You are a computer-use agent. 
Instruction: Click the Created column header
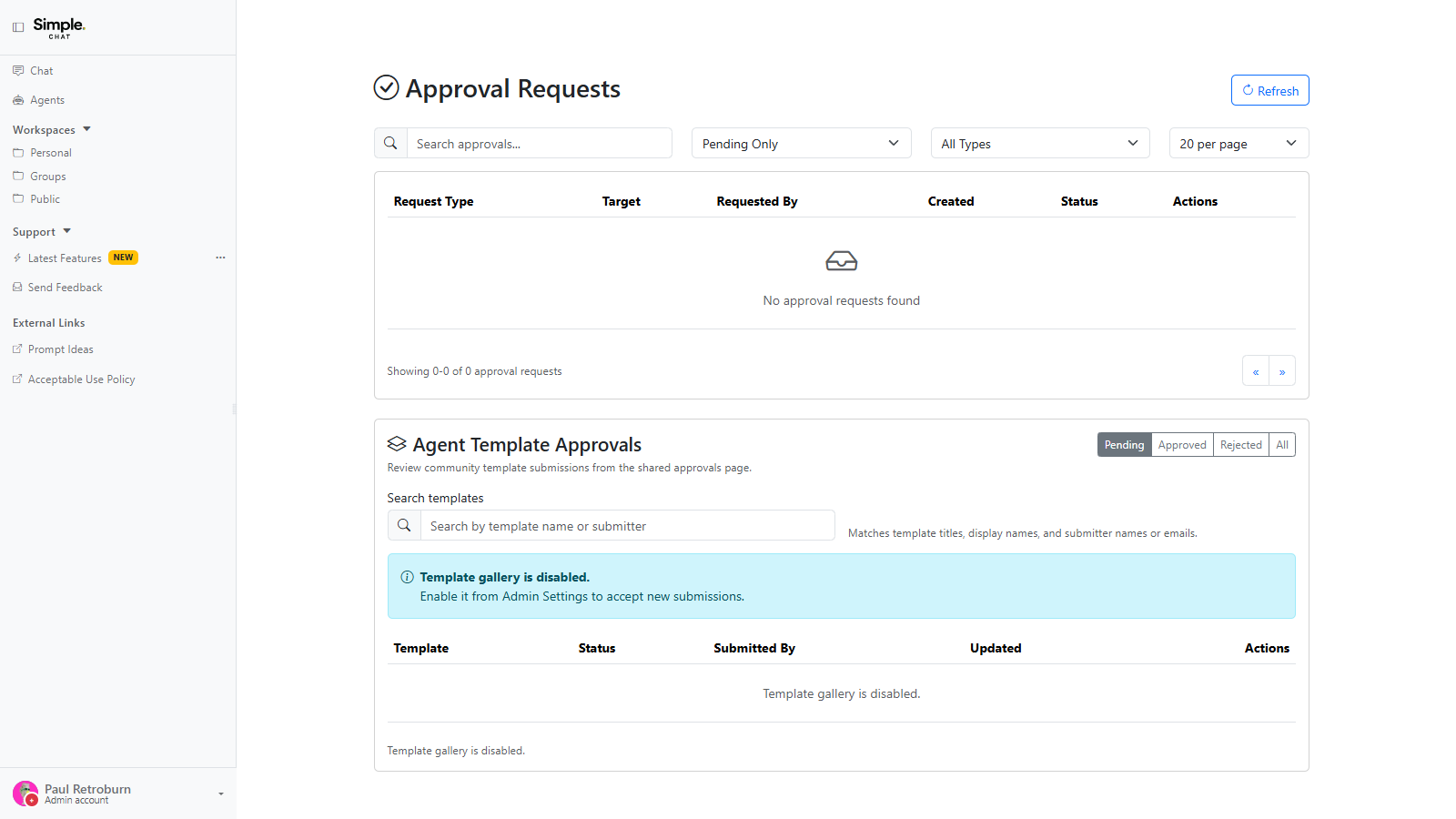point(951,201)
